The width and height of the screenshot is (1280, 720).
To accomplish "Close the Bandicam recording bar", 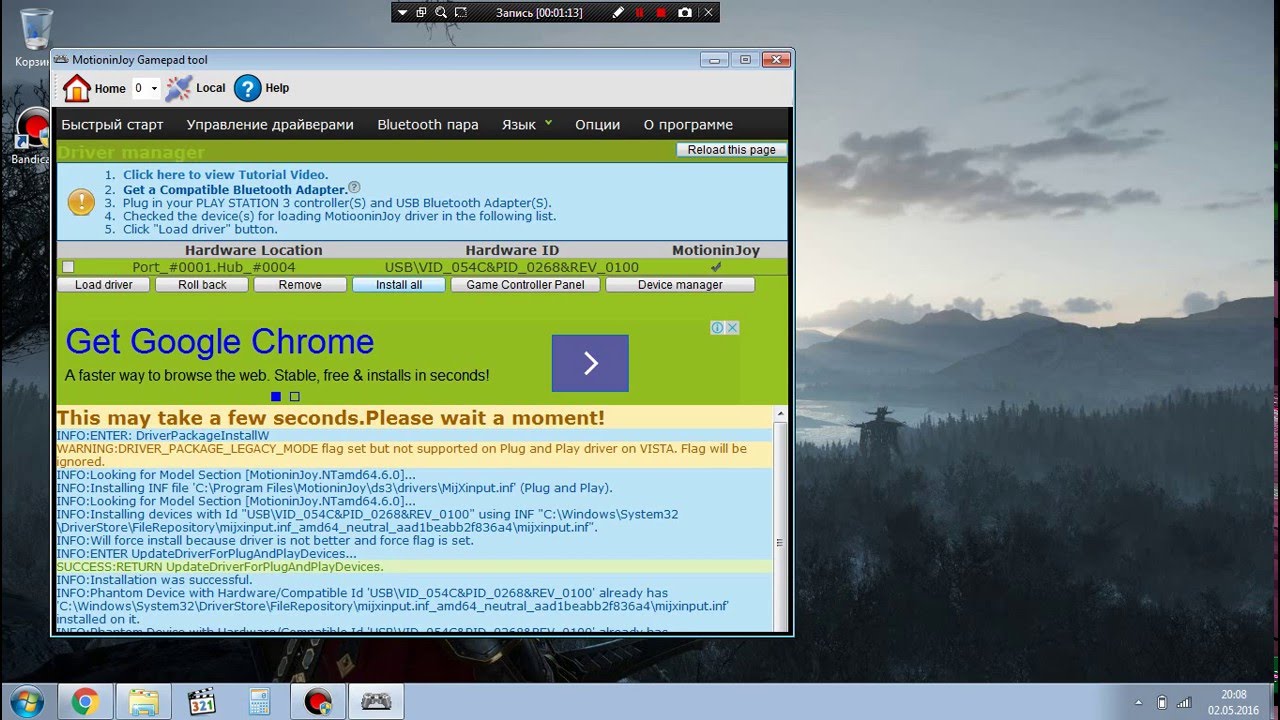I will pyautogui.click(x=708, y=13).
